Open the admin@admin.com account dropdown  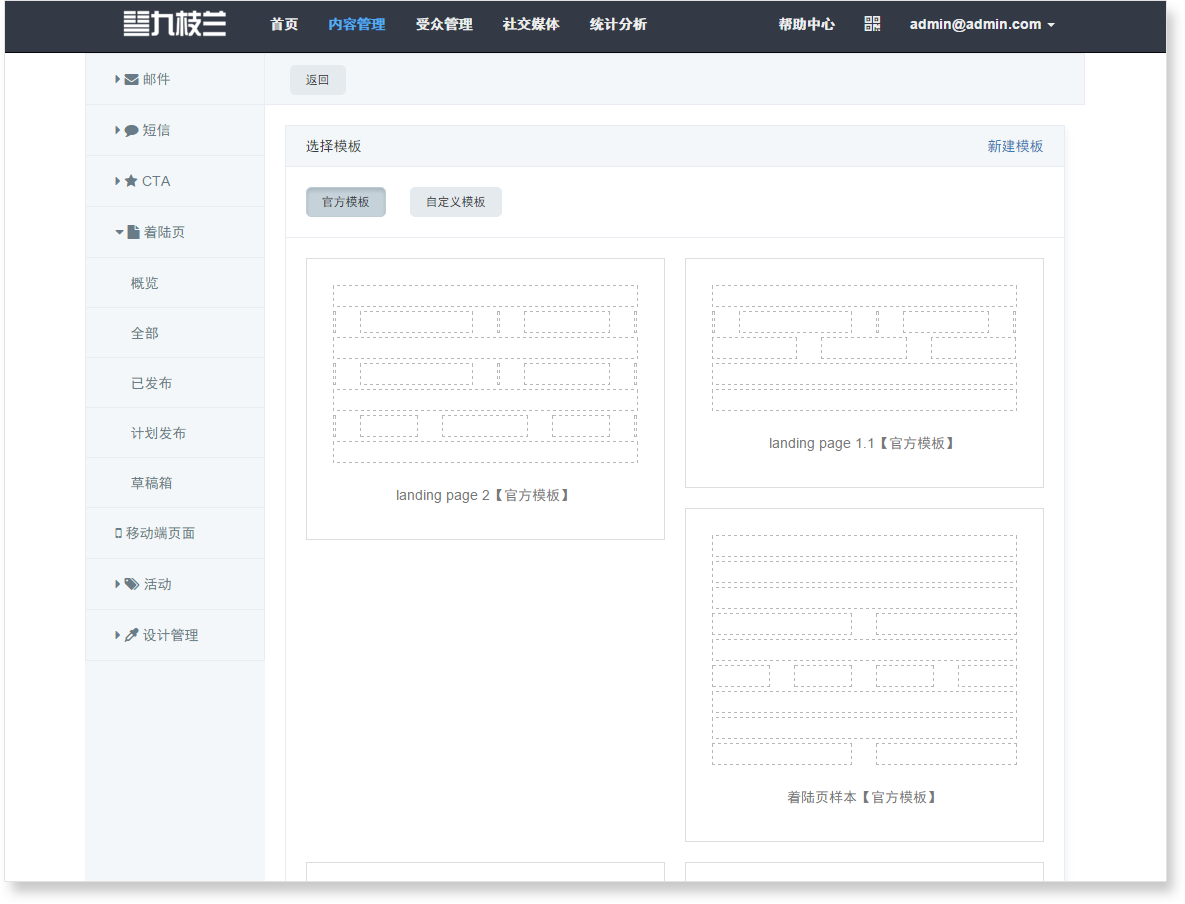point(982,24)
